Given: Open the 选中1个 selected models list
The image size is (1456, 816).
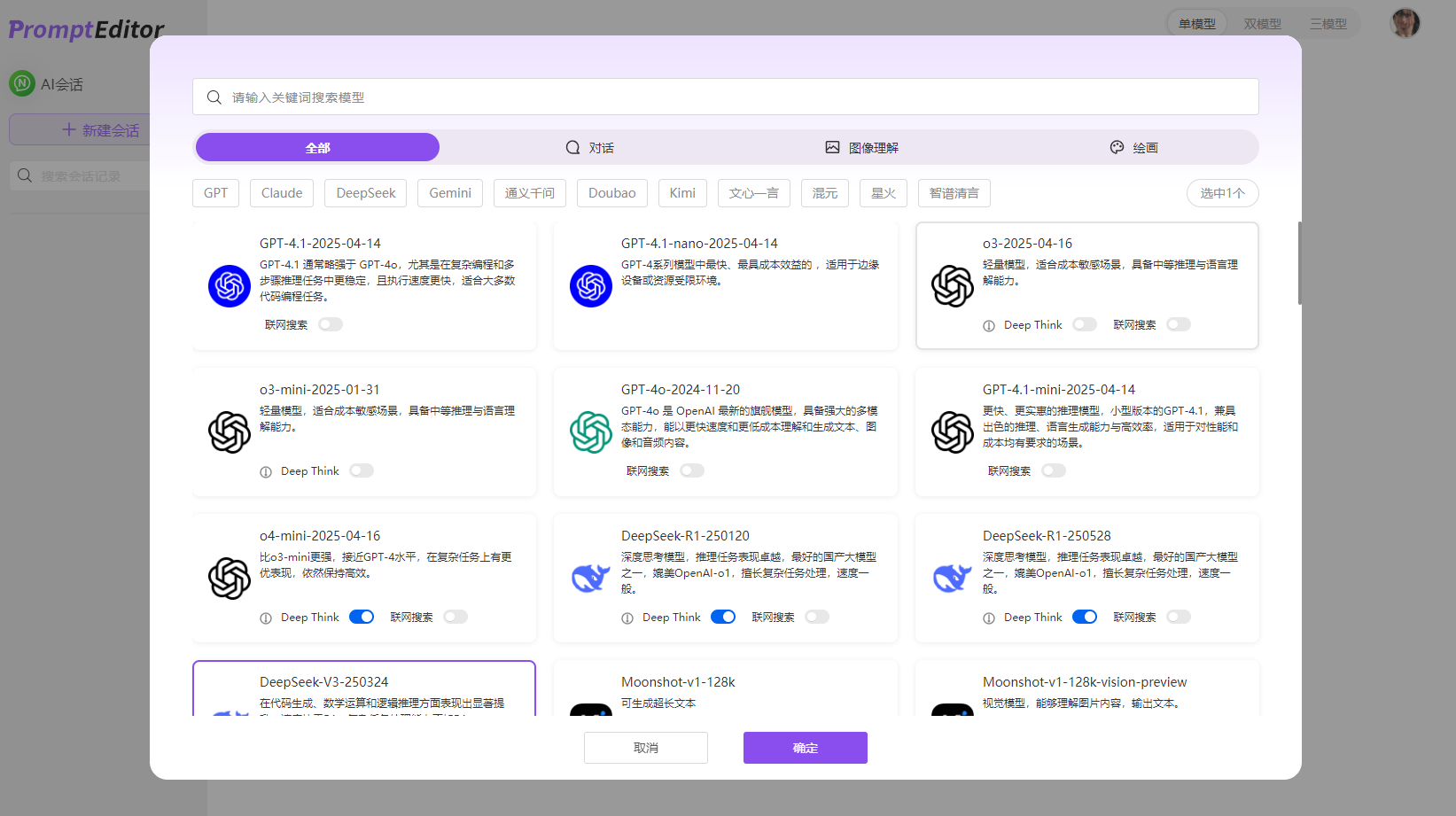Looking at the screenshot, I should [1222, 193].
